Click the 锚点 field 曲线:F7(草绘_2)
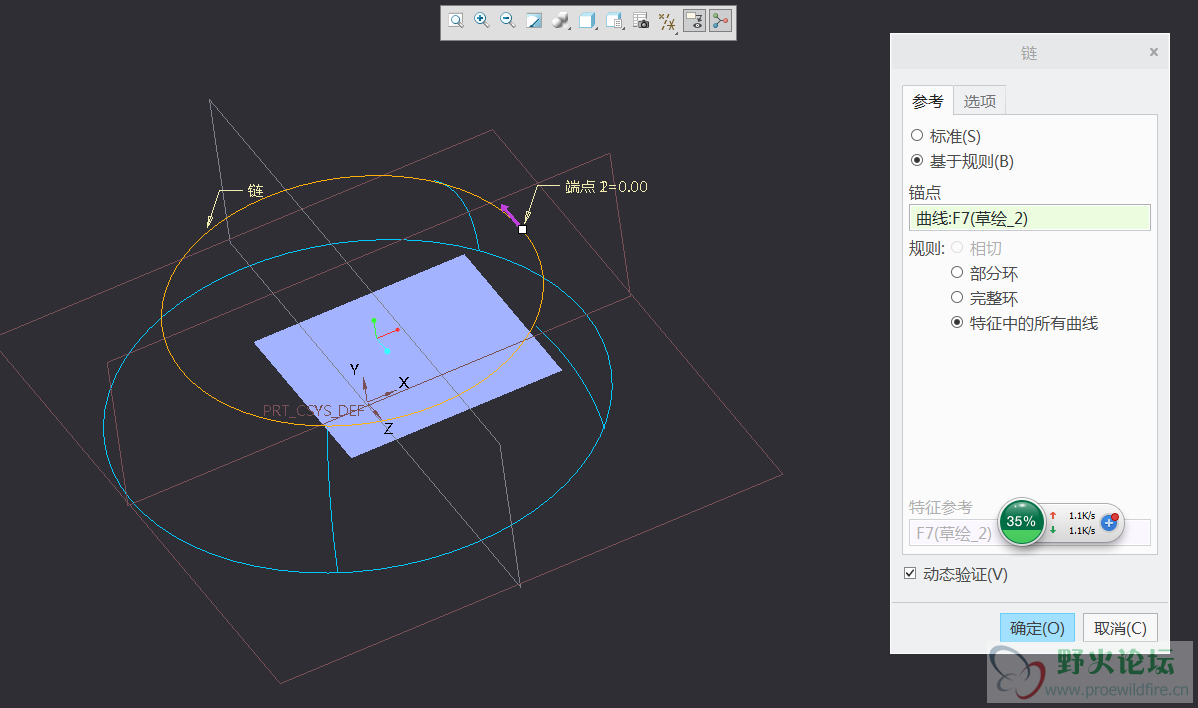Viewport: 1198px width, 708px height. pyautogui.click(x=1029, y=218)
